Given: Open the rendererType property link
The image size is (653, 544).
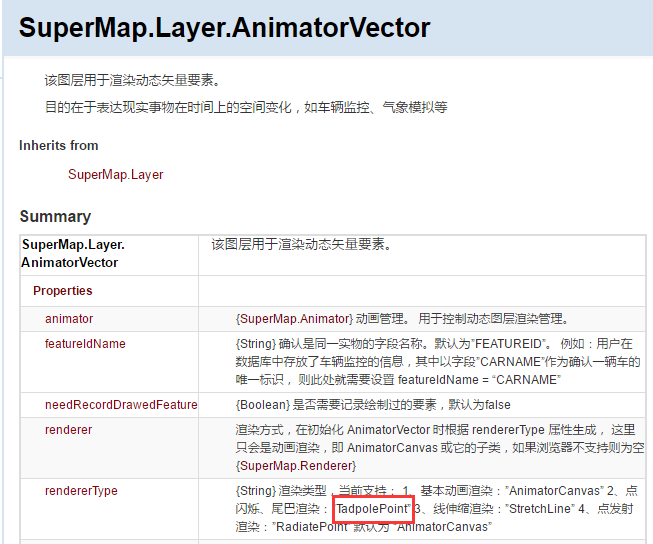Looking at the screenshot, I should 81,491.
